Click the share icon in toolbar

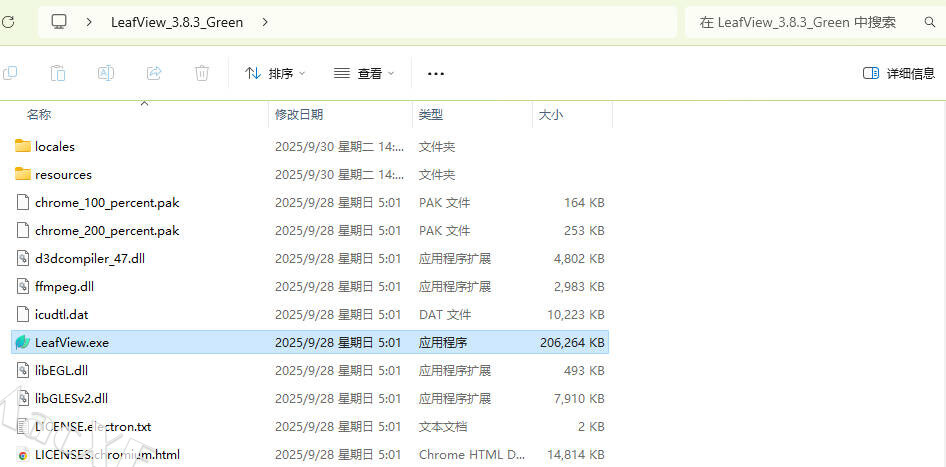pos(154,73)
